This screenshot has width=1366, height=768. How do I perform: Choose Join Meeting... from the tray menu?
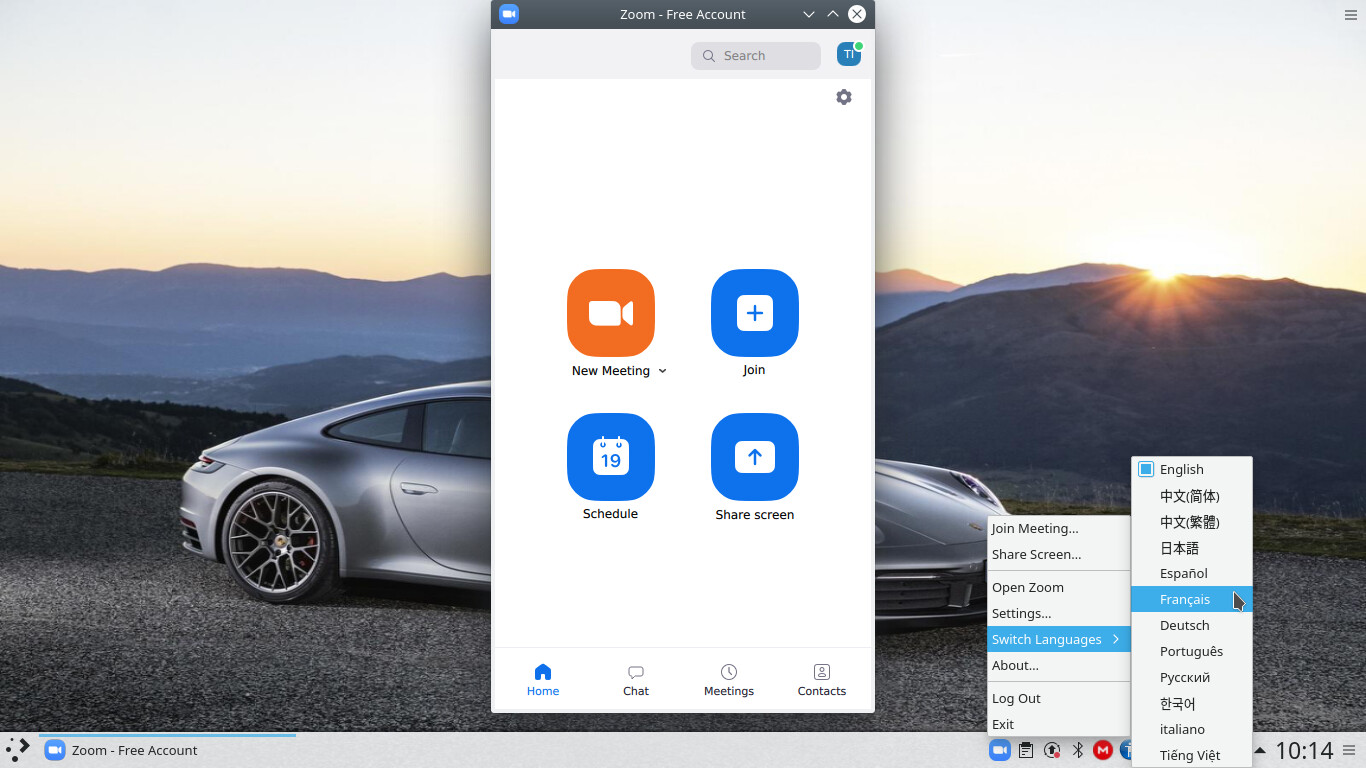tap(1058, 528)
